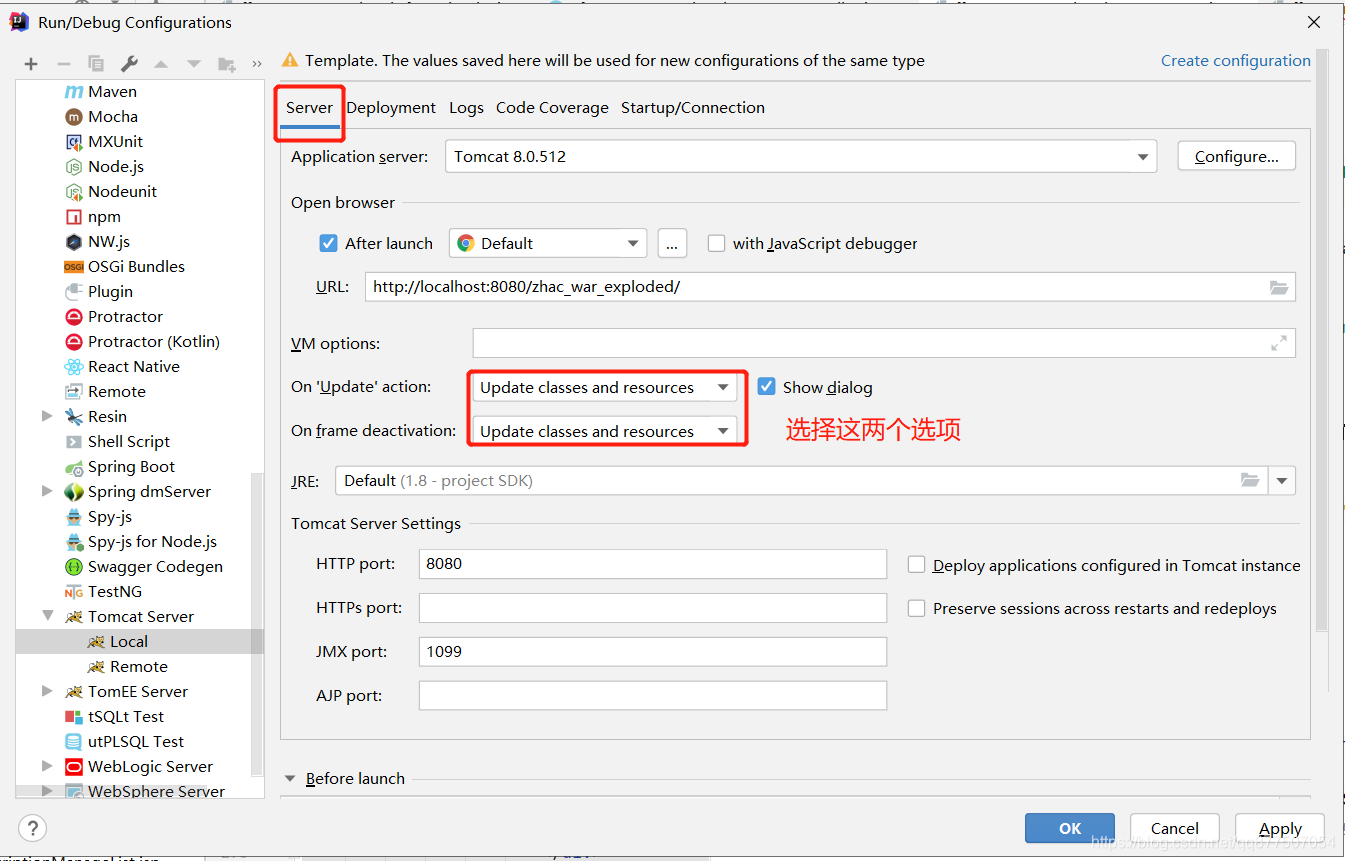Remove configuration with minus icon
The height and width of the screenshot is (861, 1345).
63,64
